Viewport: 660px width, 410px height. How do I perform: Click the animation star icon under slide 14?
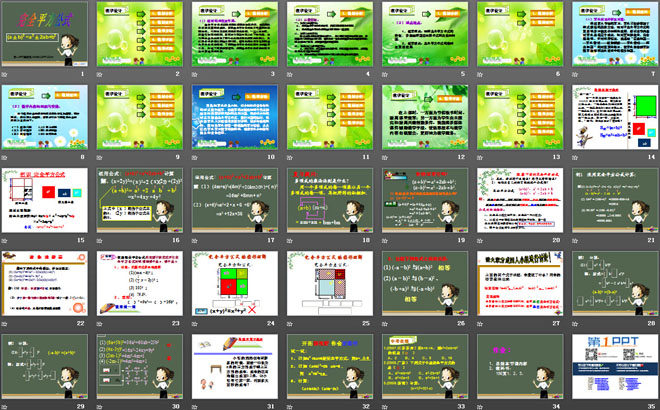575,157
